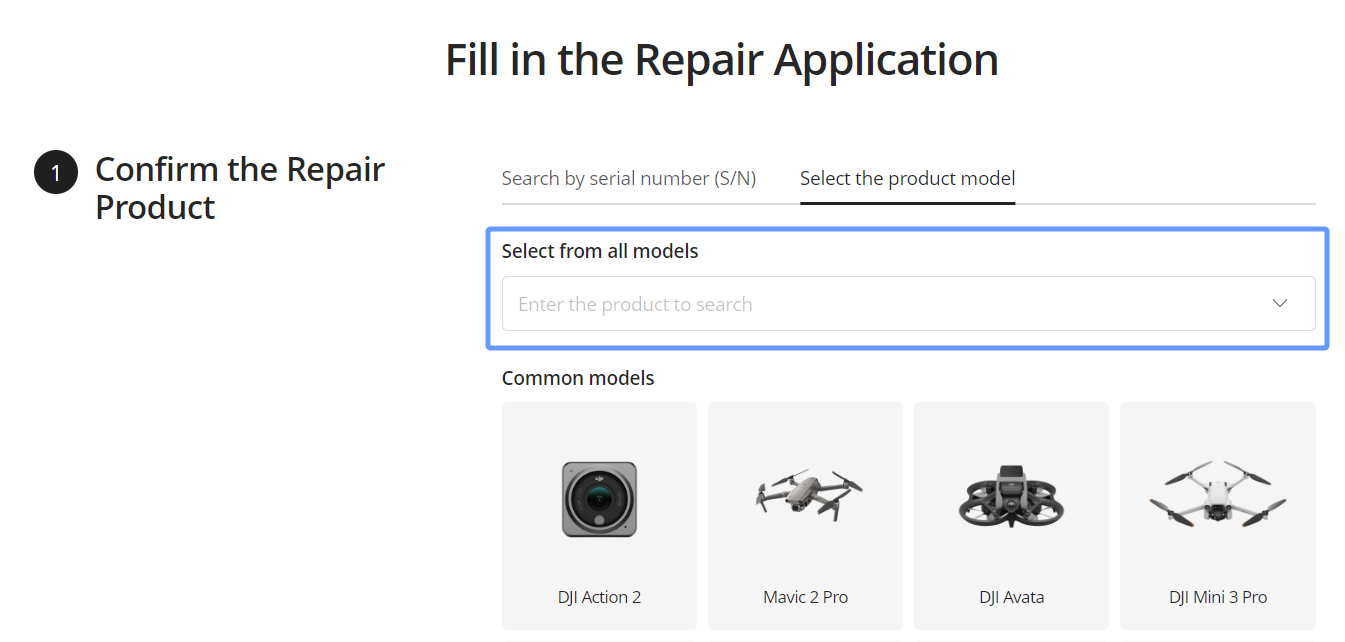1345x642 pixels.
Task: Click the step 1 circle indicator
Action: click(55, 171)
